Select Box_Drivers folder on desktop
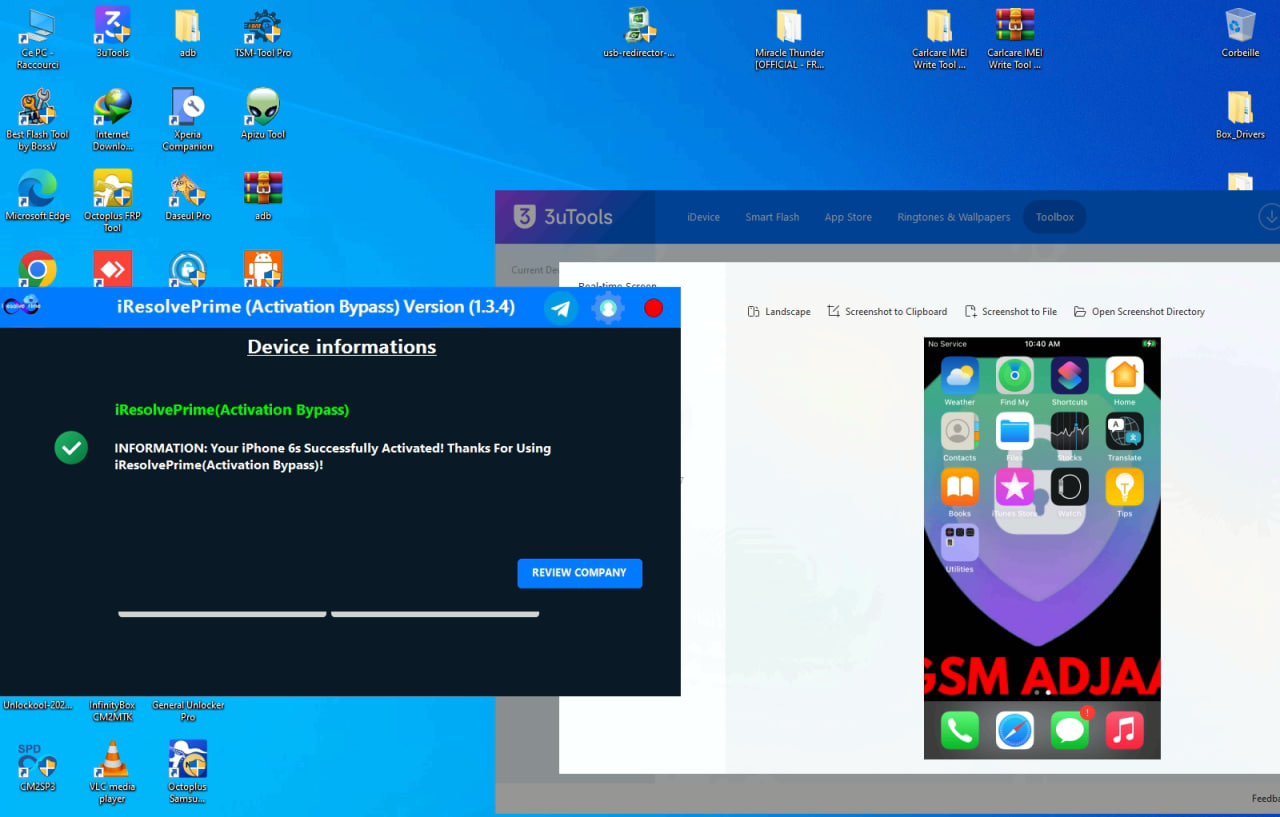This screenshot has height=817, width=1280. [1240, 114]
